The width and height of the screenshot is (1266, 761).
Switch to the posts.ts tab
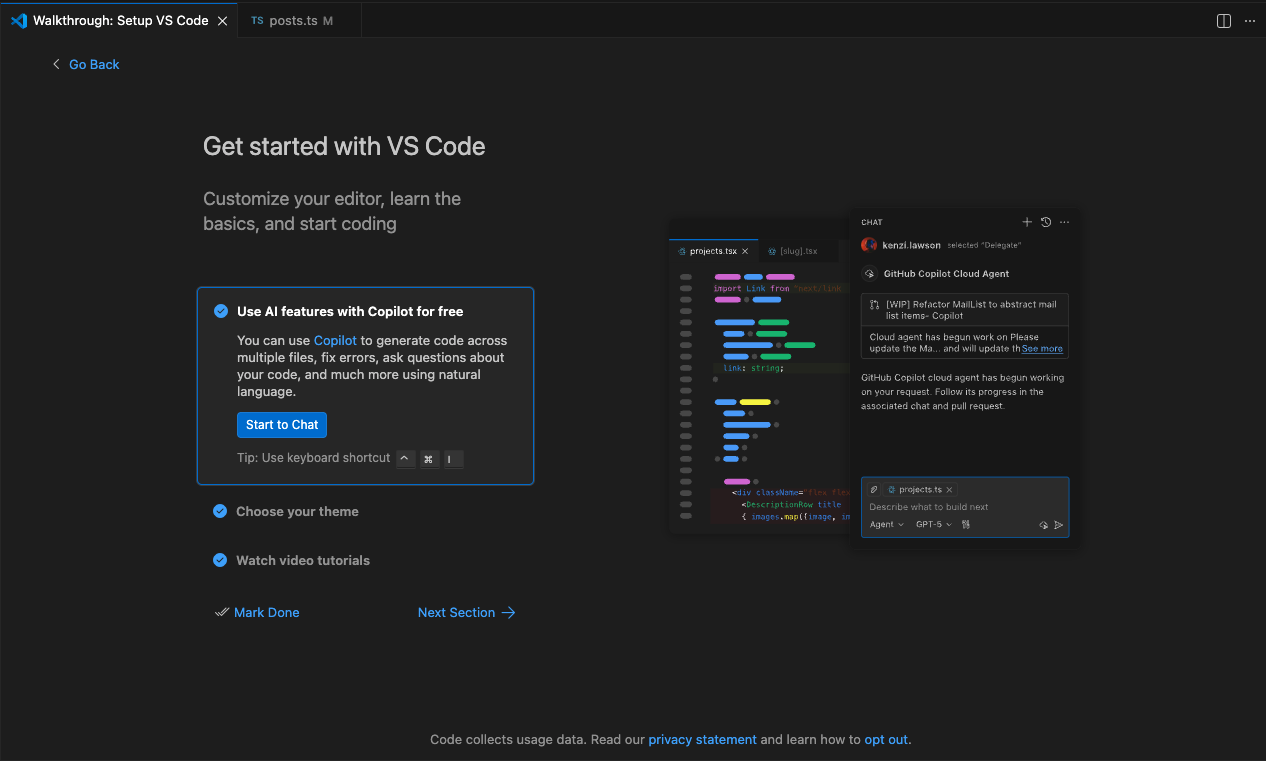[293, 21]
